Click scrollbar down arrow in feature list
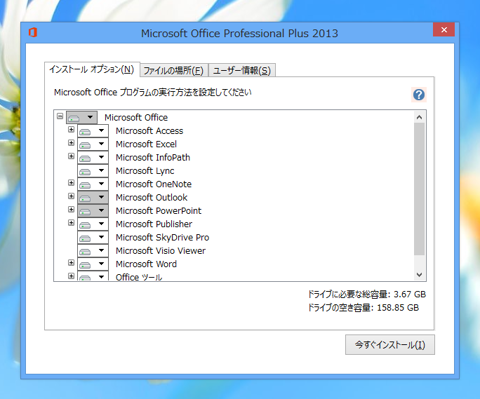This screenshot has height=399, width=480. [x=419, y=274]
